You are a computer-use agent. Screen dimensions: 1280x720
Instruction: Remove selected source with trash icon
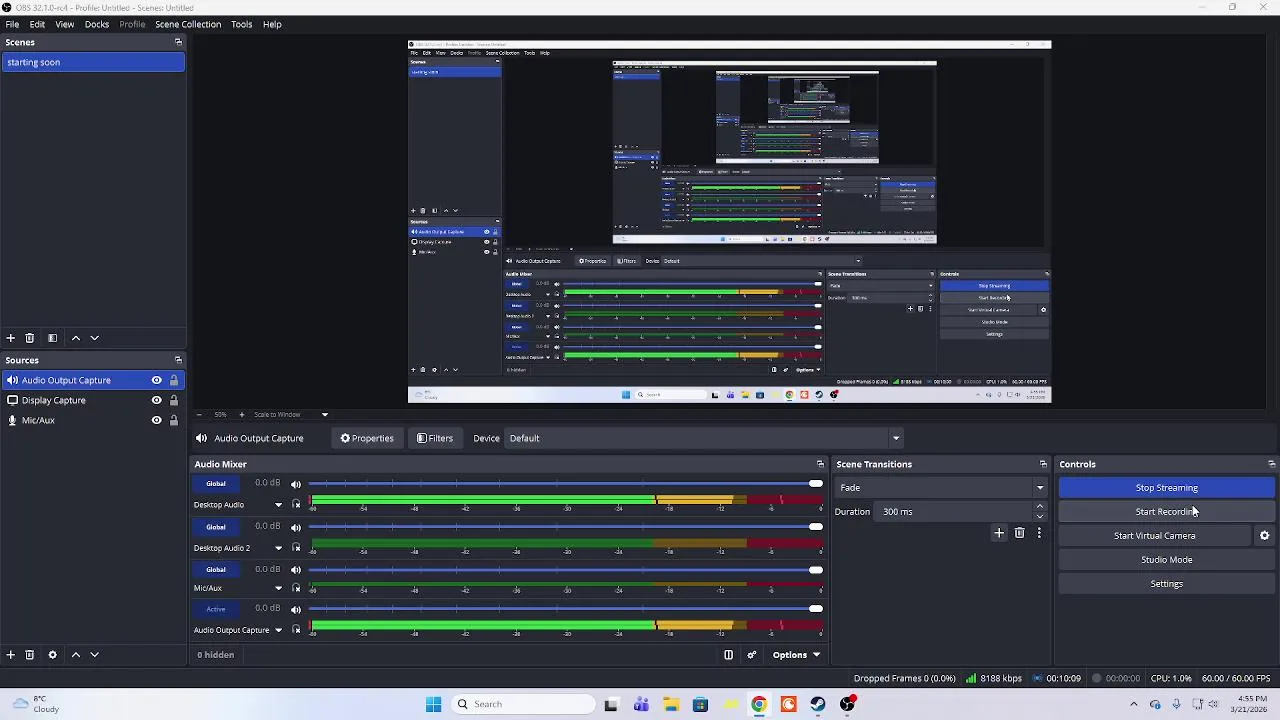29,655
